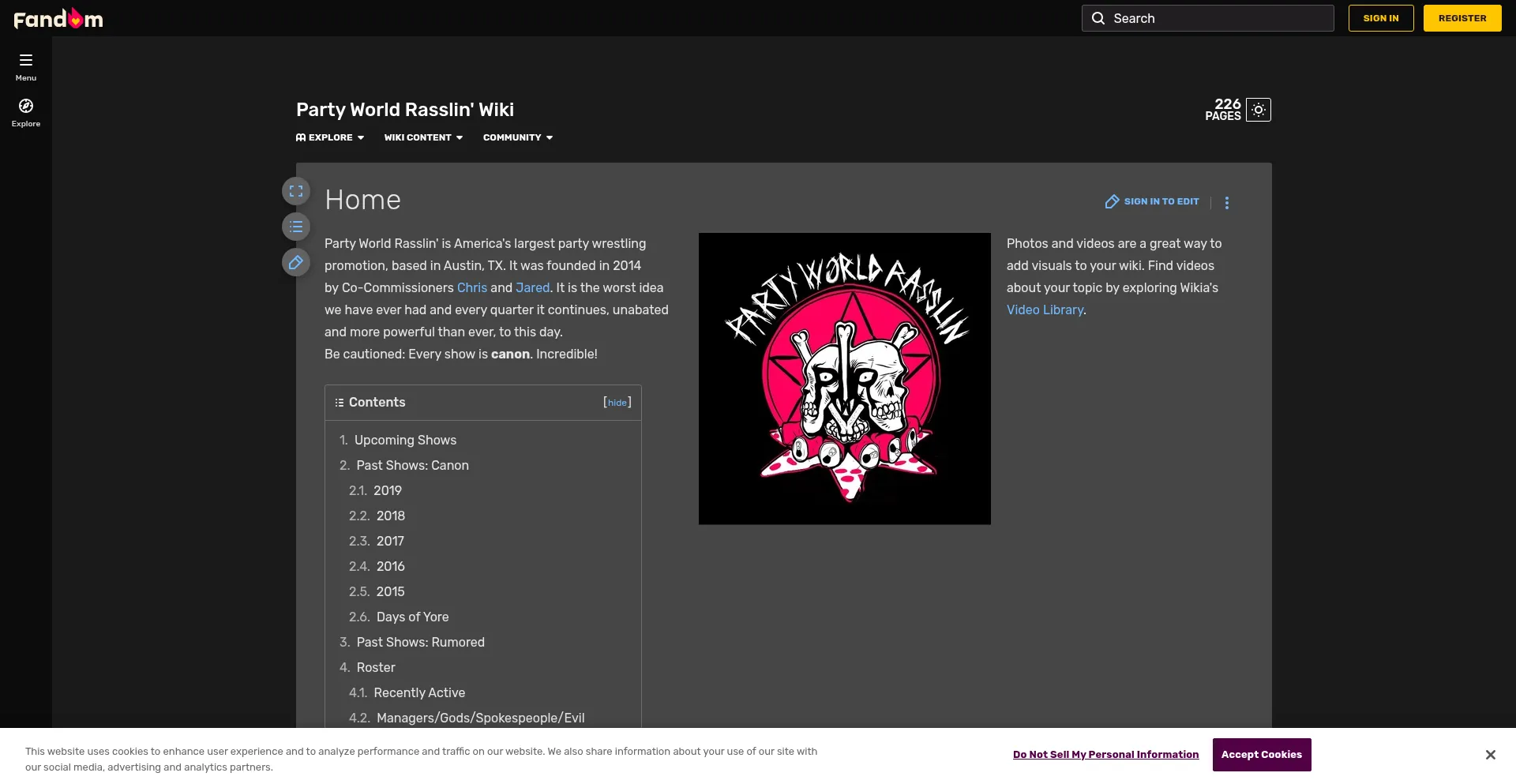Image resolution: width=1516 pixels, height=784 pixels.
Task: Click the Register button
Action: 1462,18
